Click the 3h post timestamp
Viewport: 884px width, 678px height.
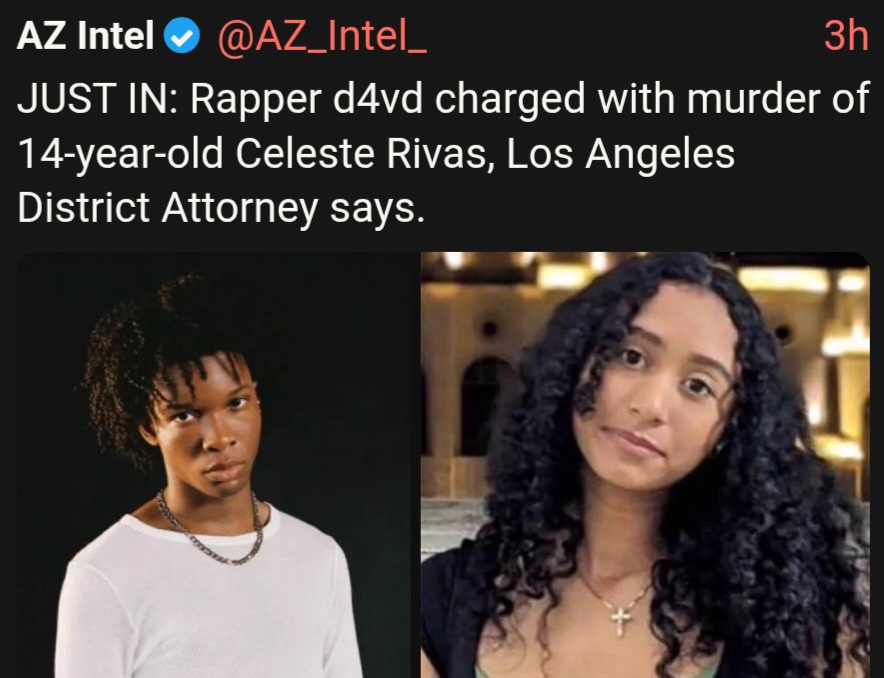(x=845, y=36)
